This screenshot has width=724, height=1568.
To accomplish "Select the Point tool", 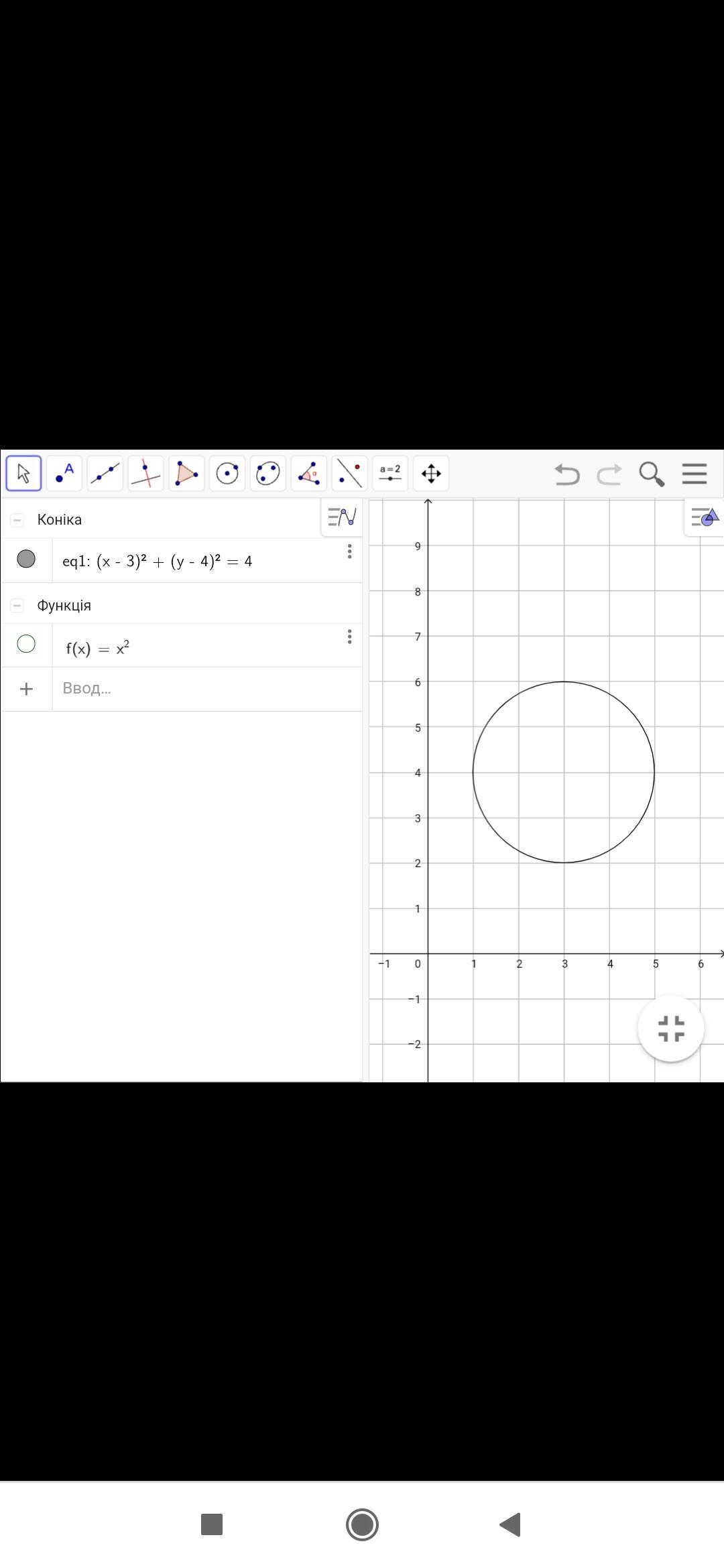I will tap(64, 474).
